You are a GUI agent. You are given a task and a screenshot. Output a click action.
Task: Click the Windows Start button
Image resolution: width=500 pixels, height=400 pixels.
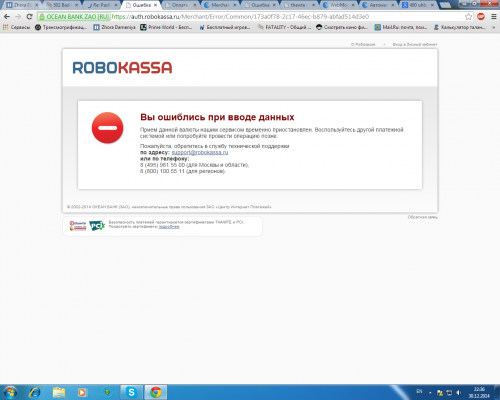point(10,392)
